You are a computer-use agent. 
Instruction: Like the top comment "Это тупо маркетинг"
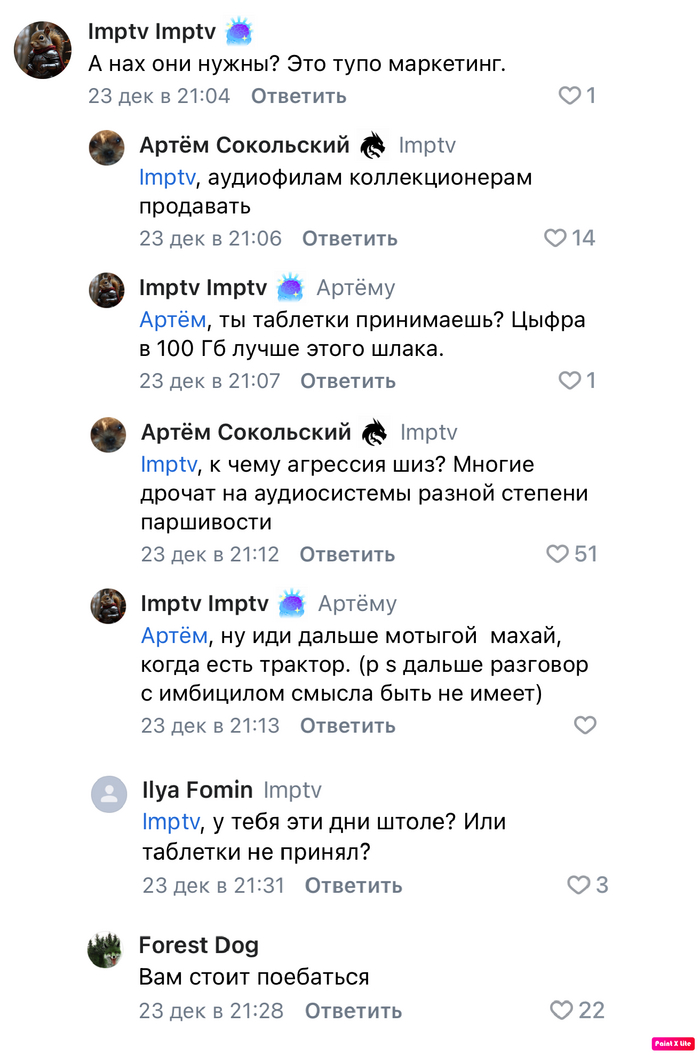click(569, 96)
